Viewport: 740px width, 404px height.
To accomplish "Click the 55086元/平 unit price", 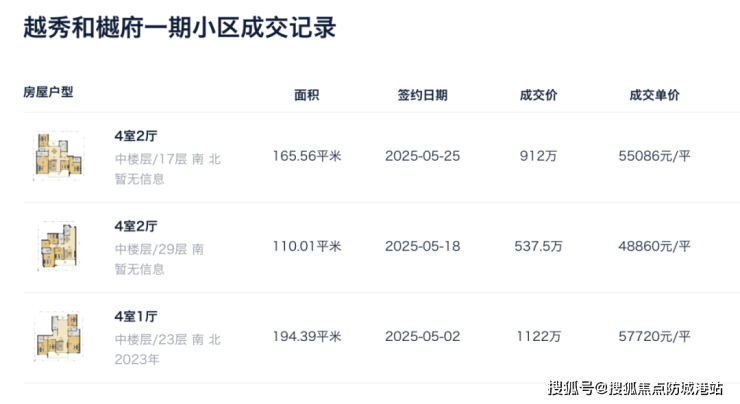I will [655, 156].
